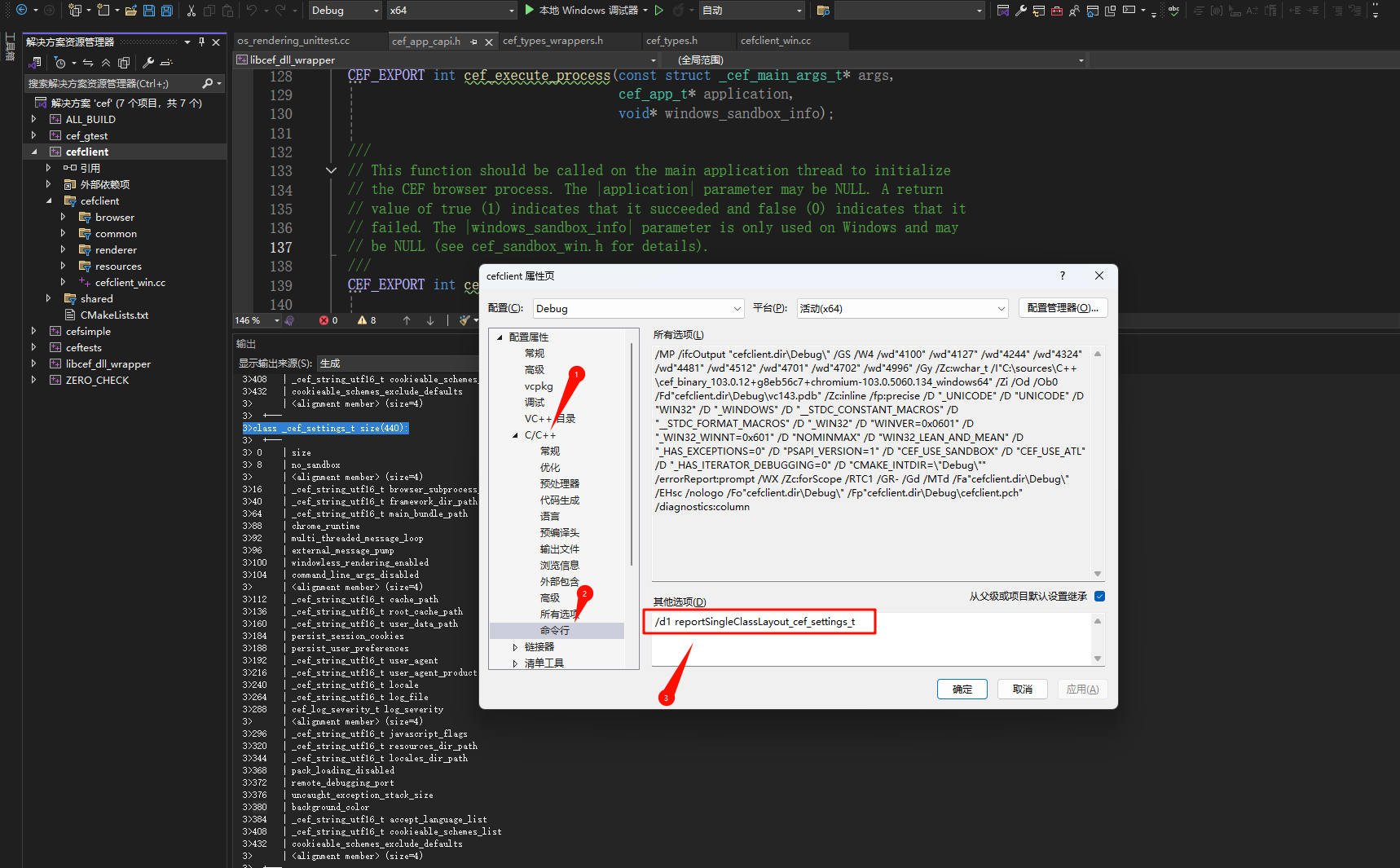Expand the cefsimple project node
Viewport: 1400px width, 868px height.
33,331
